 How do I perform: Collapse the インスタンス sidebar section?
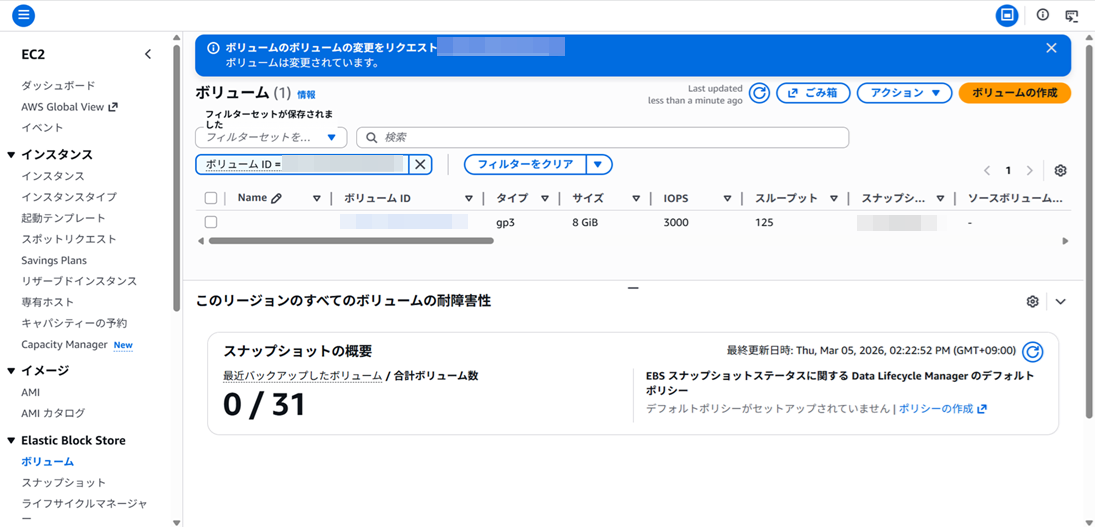12,155
